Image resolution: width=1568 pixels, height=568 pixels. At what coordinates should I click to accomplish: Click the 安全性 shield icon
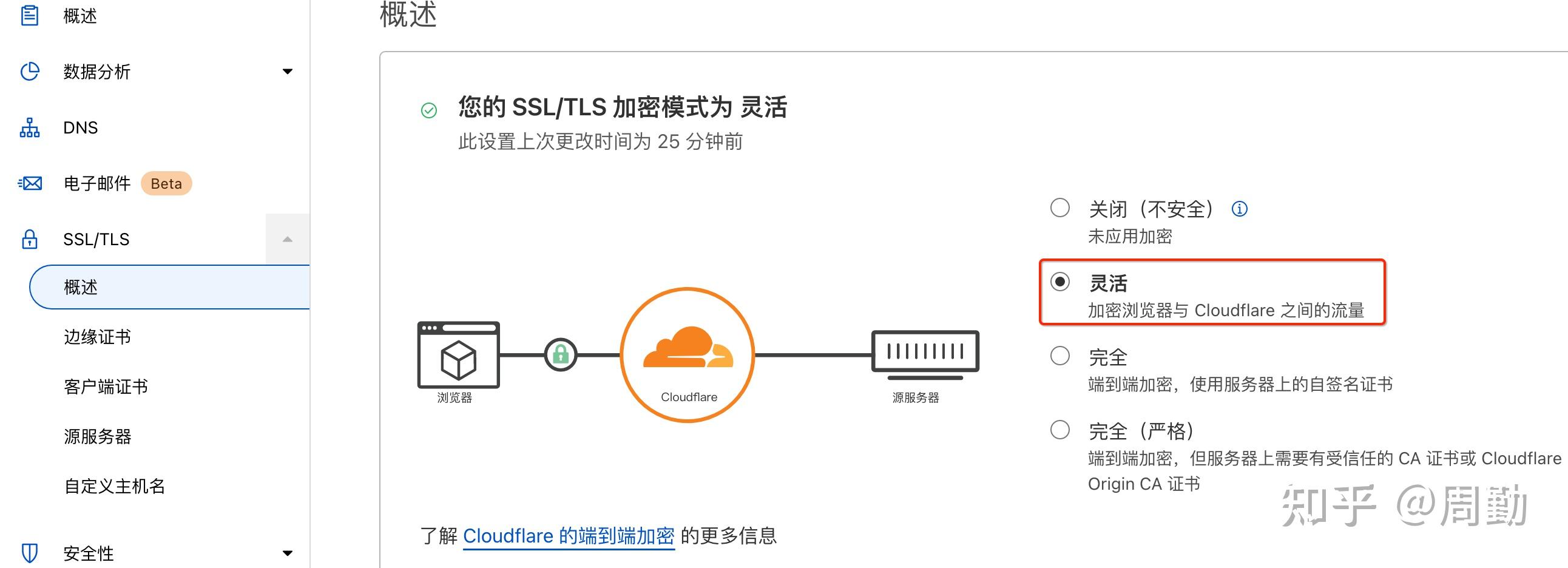(30, 553)
